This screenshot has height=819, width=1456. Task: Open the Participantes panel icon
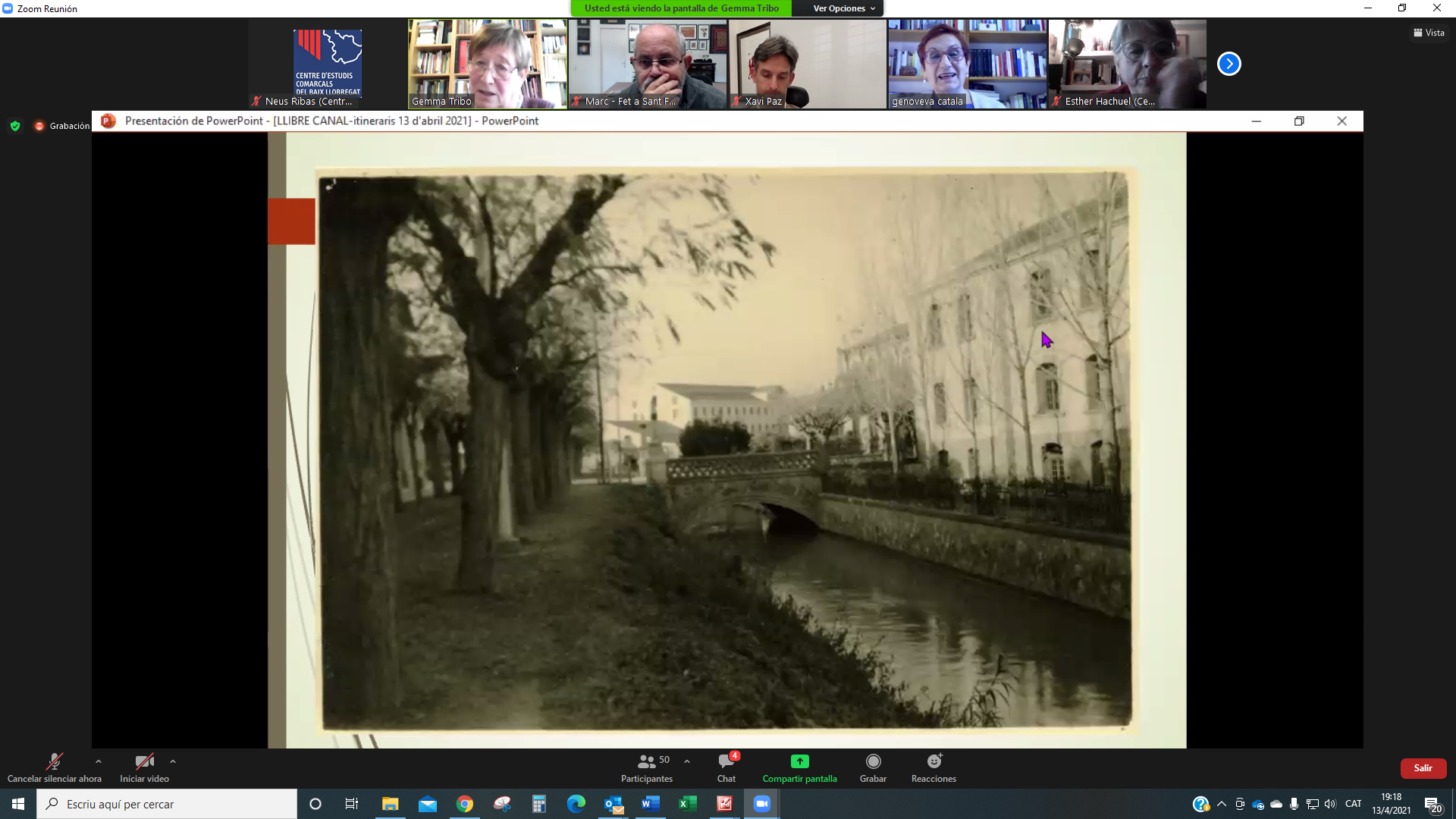(647, 761)
